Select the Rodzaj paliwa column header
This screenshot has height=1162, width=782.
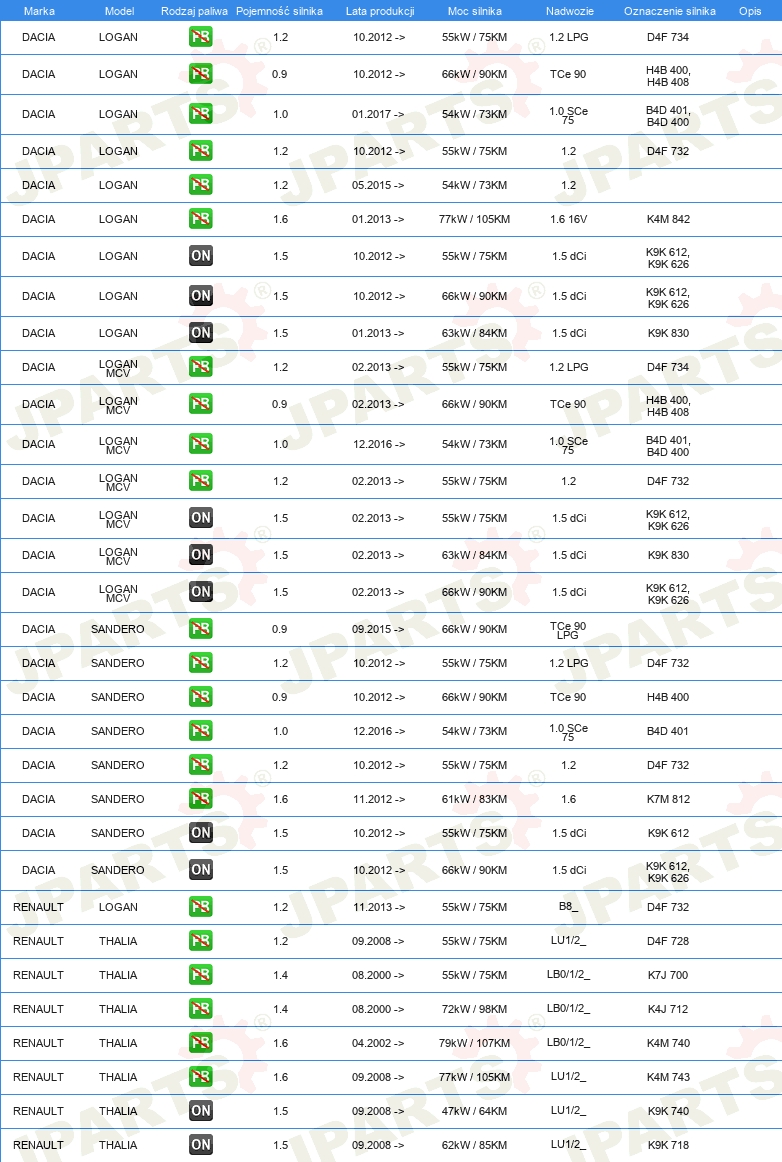[194, 11]
